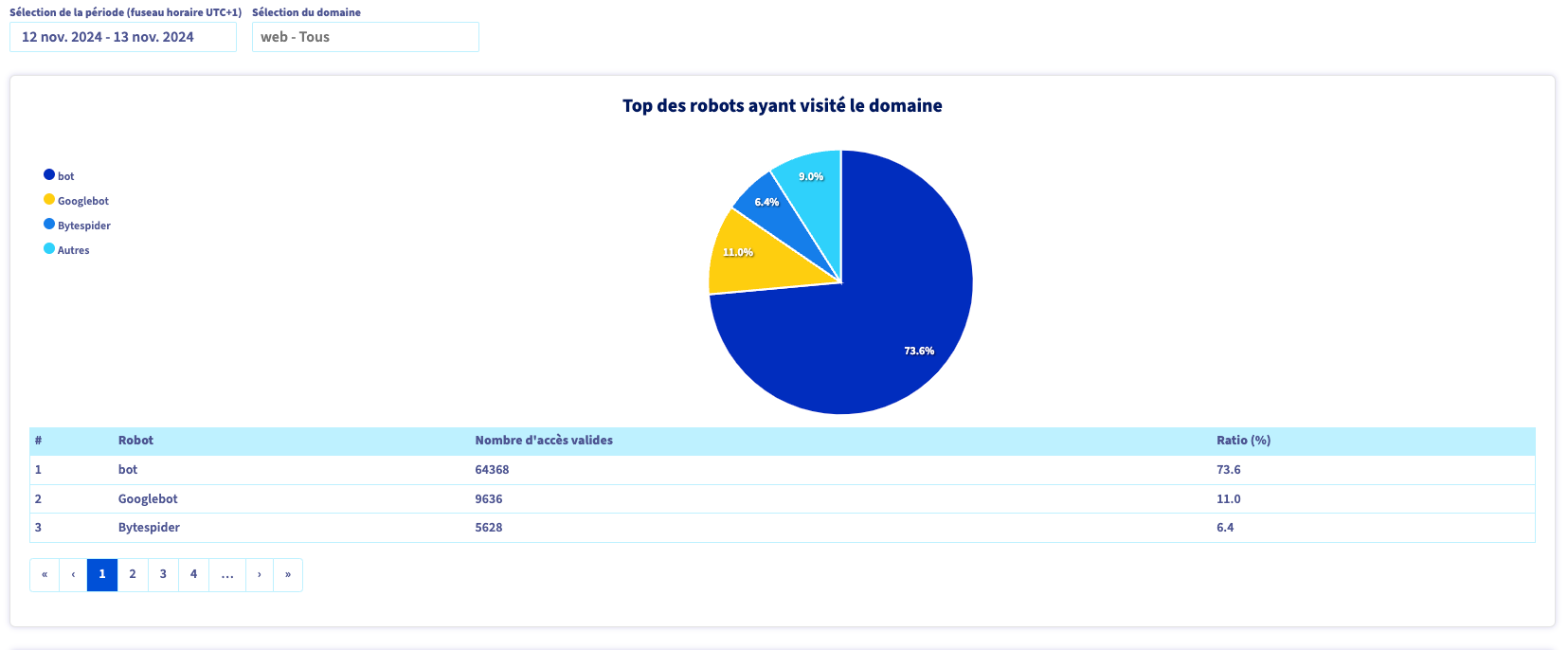
Task: Go to last page with double-right arrow
Action: (288, 575)
